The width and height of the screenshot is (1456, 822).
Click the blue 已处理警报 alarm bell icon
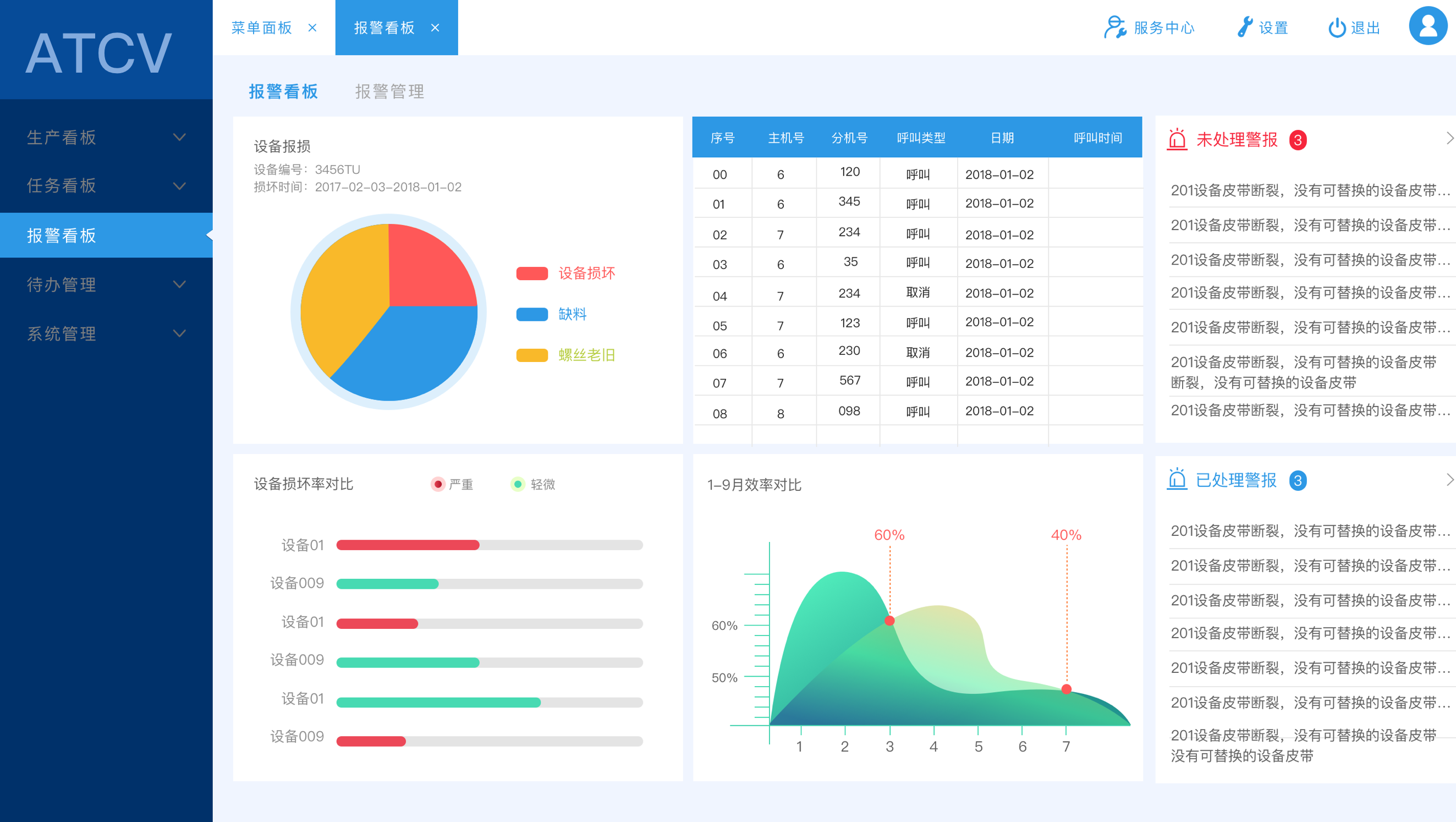click(x=1177, y=479)
